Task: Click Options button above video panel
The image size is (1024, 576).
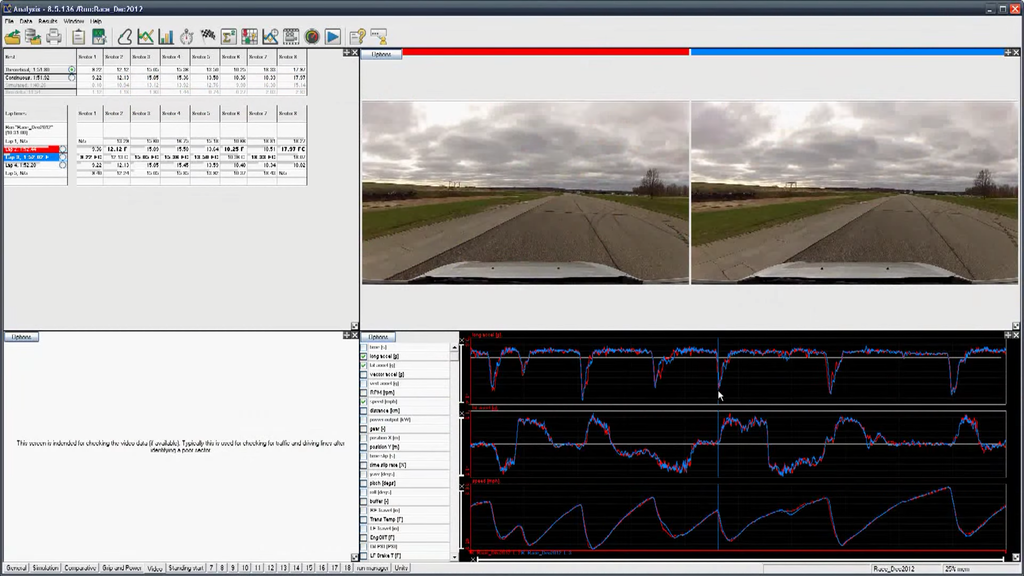Action: pos(381,54)
